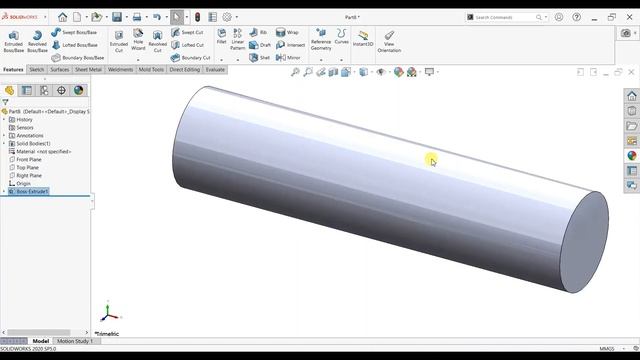Activate the Shell tool
Screen dimensions: 640x360
tap(259, 58)
